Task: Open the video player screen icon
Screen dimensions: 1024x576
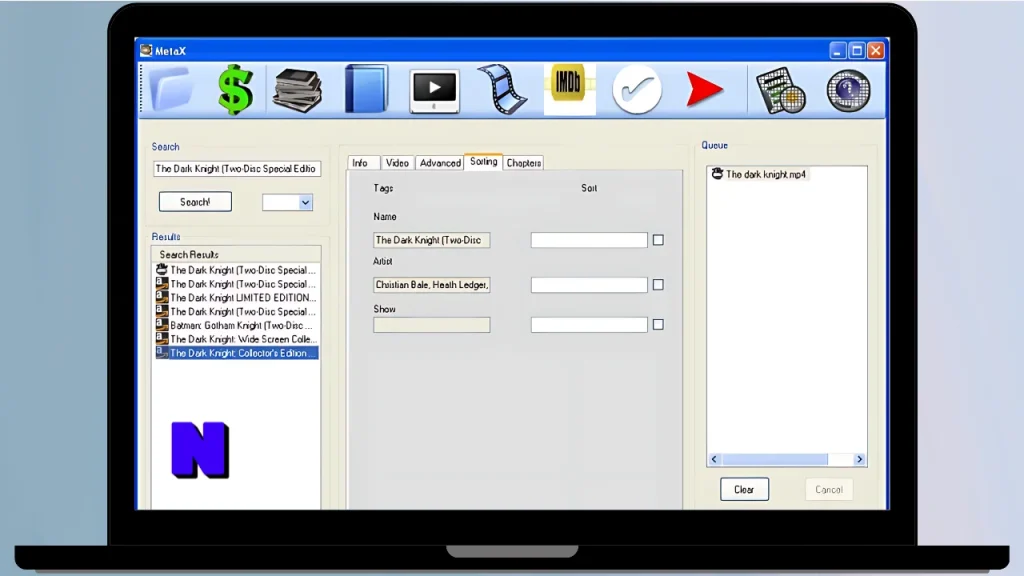Action: 434,91
